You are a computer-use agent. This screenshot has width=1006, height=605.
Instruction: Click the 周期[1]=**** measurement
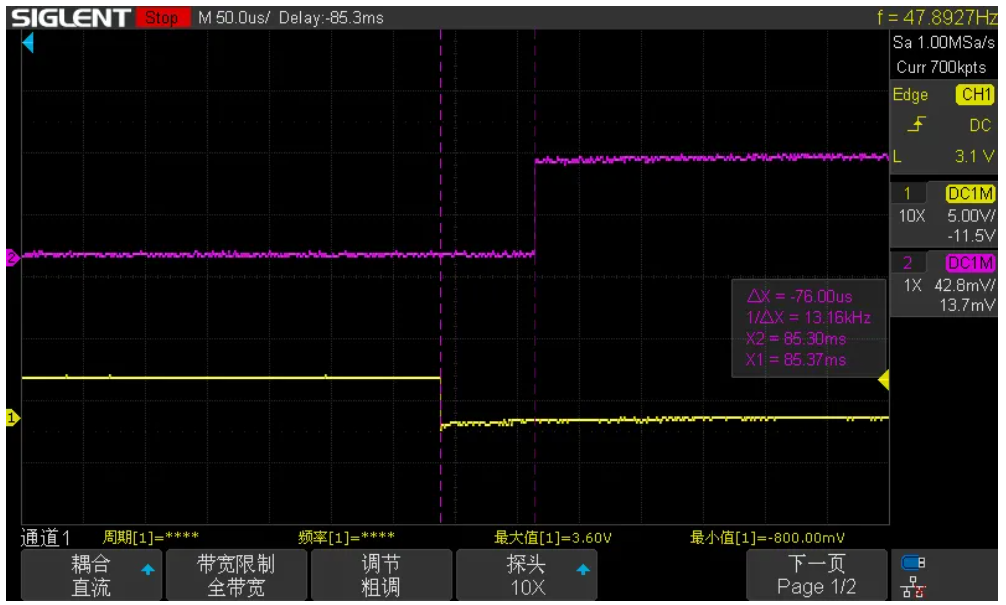151,536
